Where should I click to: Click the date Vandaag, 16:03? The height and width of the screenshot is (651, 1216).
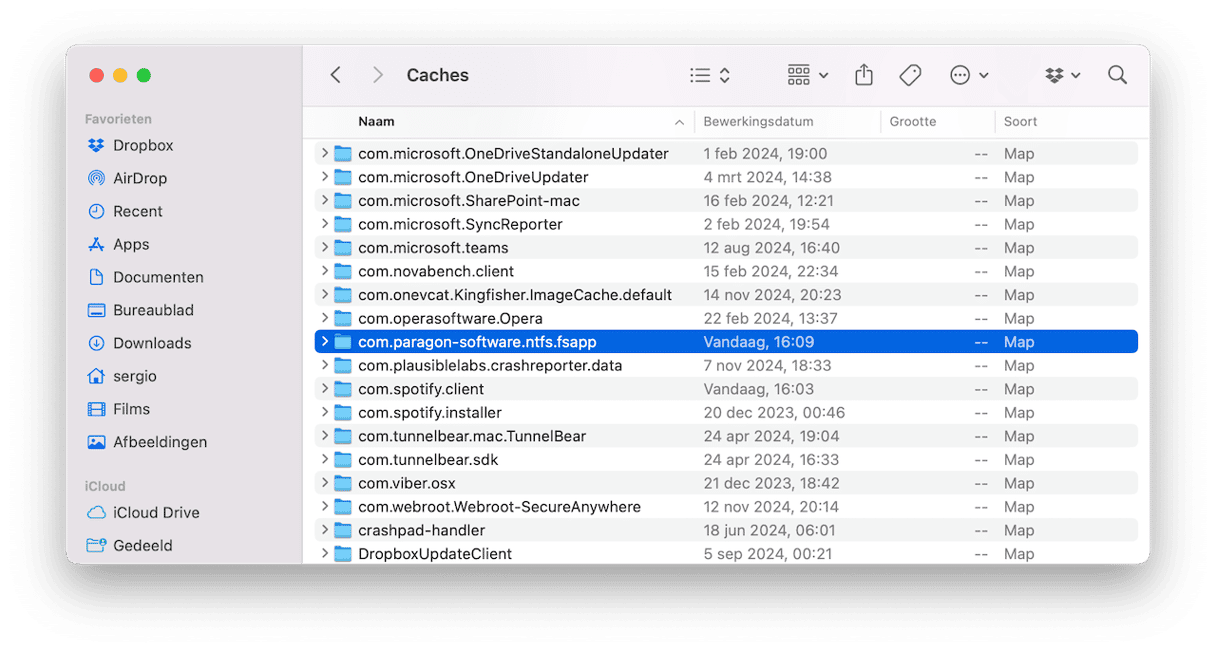[x=758, y=389]
